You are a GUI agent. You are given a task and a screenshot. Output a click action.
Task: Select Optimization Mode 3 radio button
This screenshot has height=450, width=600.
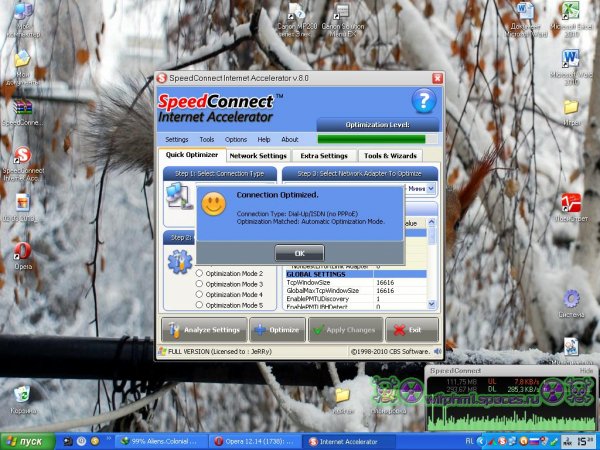pos(199,284)
